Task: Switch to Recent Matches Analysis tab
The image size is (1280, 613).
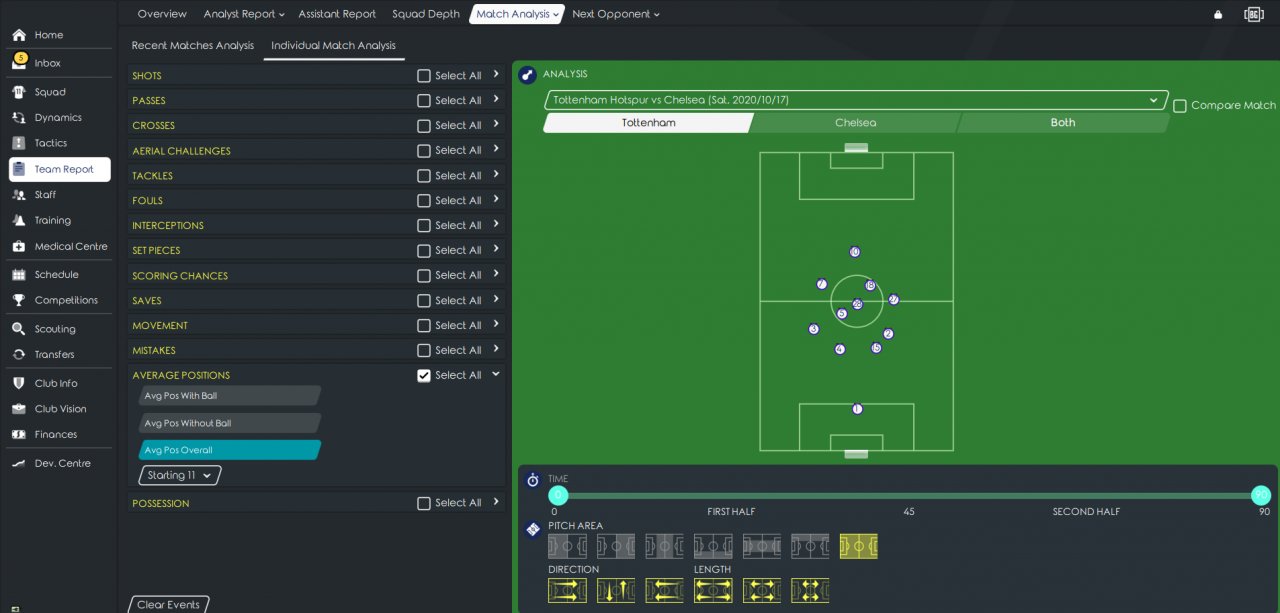Action: (x=193, y=45)
